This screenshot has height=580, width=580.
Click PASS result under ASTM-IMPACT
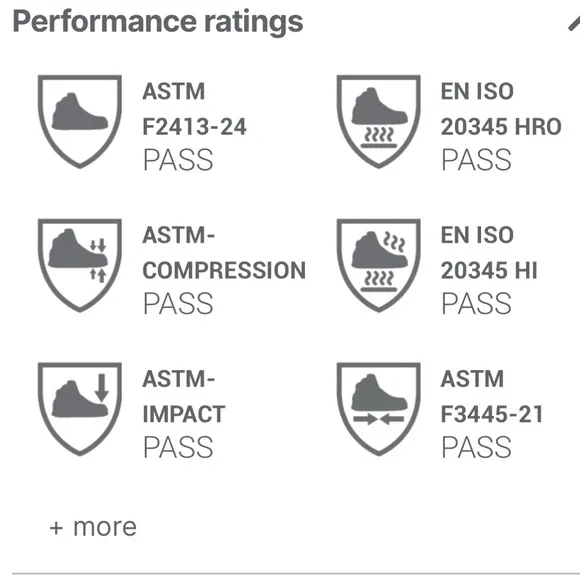click(178, 448)
